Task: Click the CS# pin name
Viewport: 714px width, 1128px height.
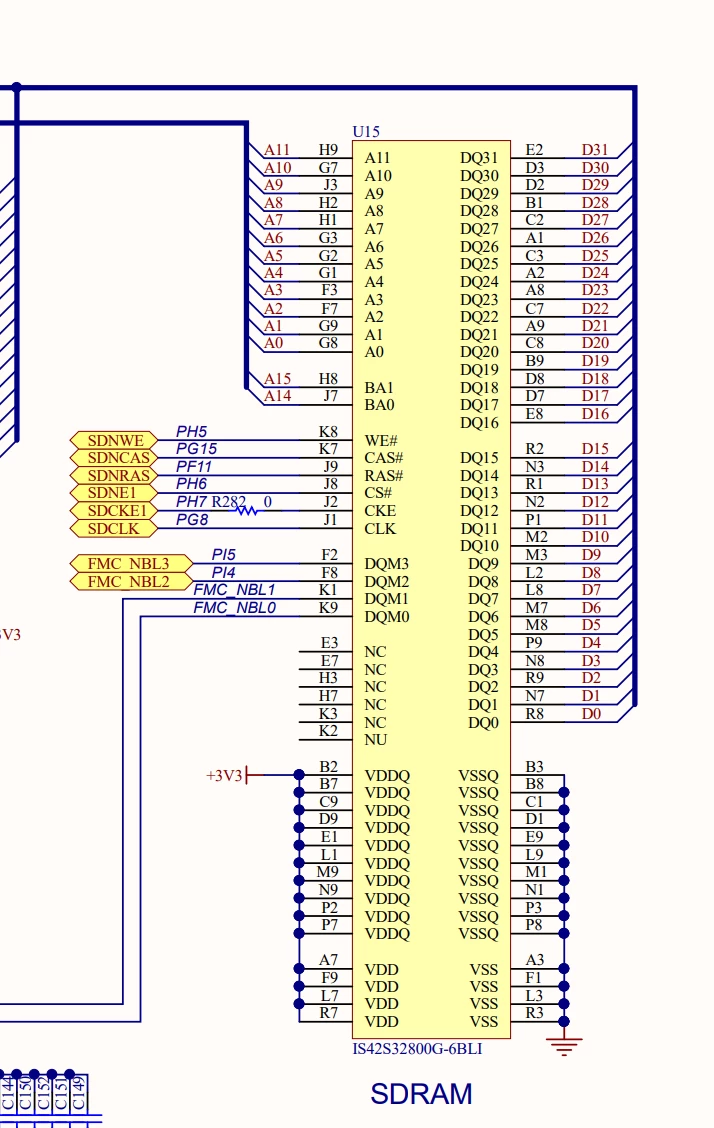Action: coord(378,493)
